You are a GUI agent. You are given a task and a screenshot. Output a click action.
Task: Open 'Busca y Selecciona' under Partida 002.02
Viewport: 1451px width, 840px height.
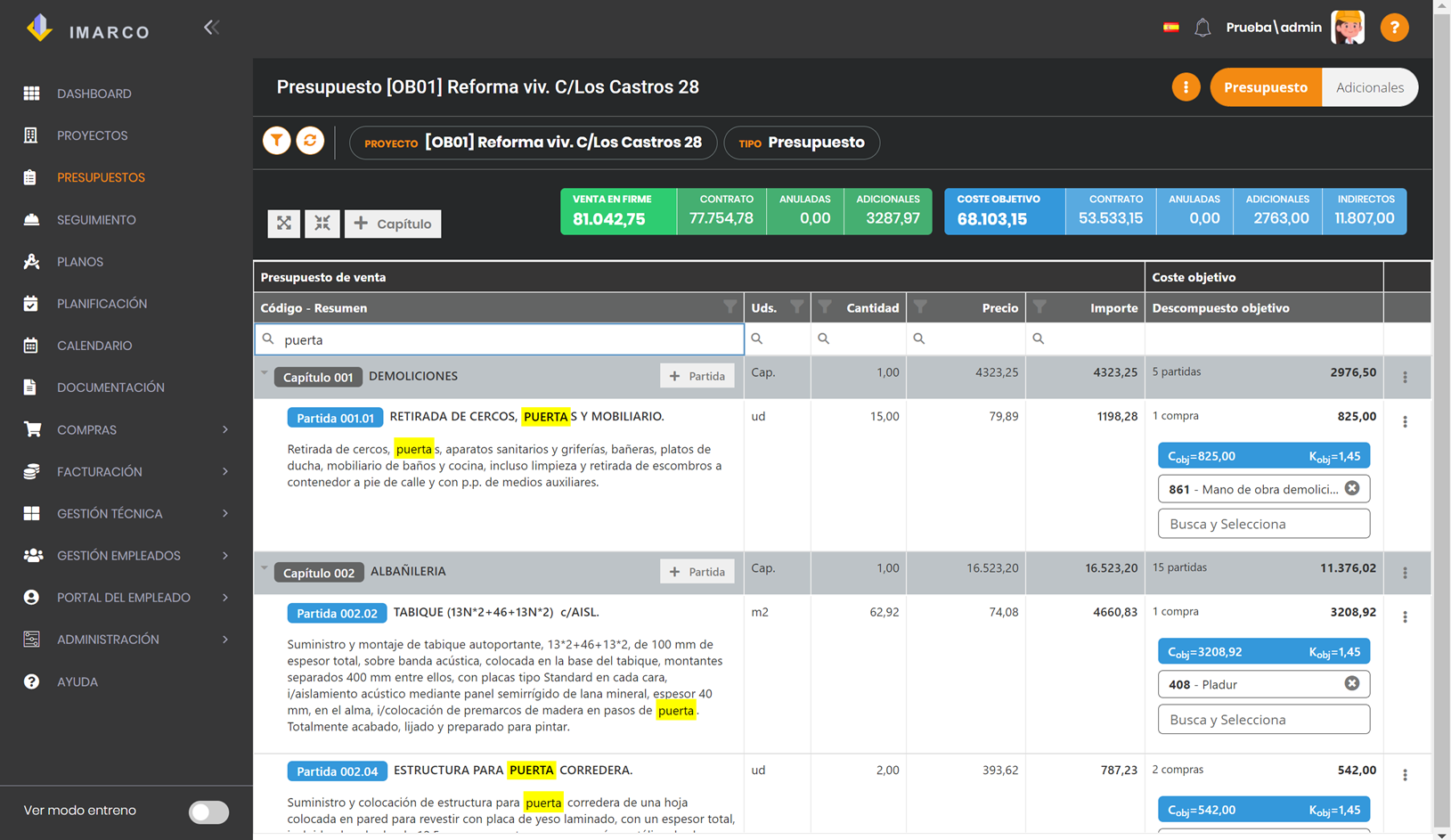(1263, 719)
